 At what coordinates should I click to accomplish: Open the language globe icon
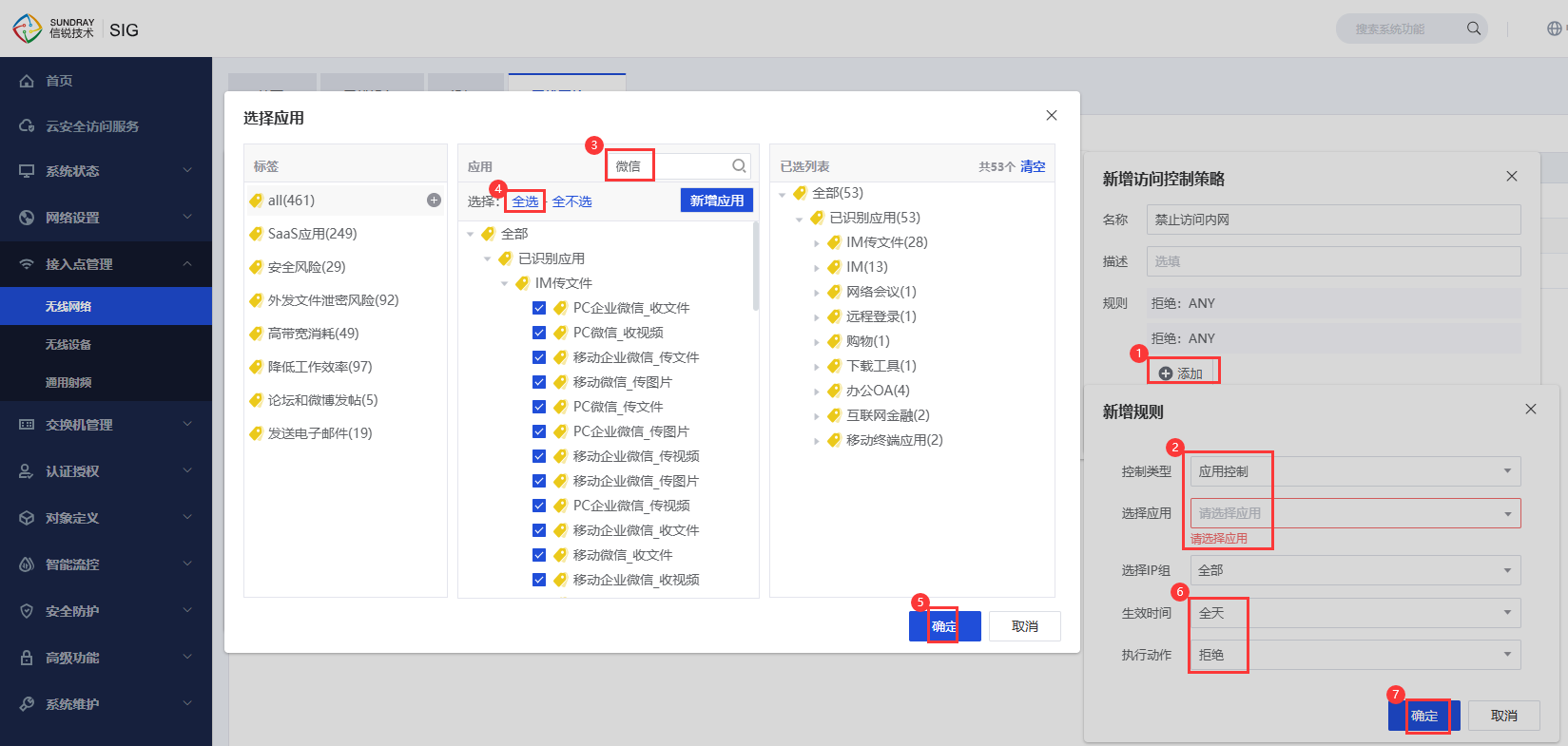click(x=1554, y=29)
